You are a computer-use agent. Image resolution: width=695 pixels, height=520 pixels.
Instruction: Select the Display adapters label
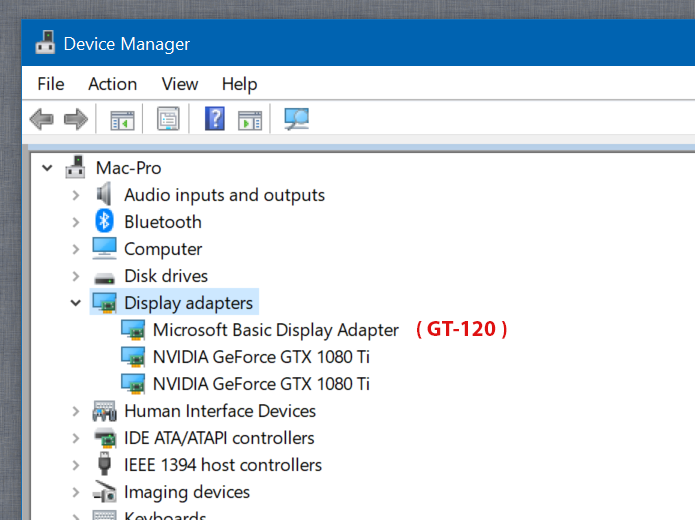pos(188,303)
